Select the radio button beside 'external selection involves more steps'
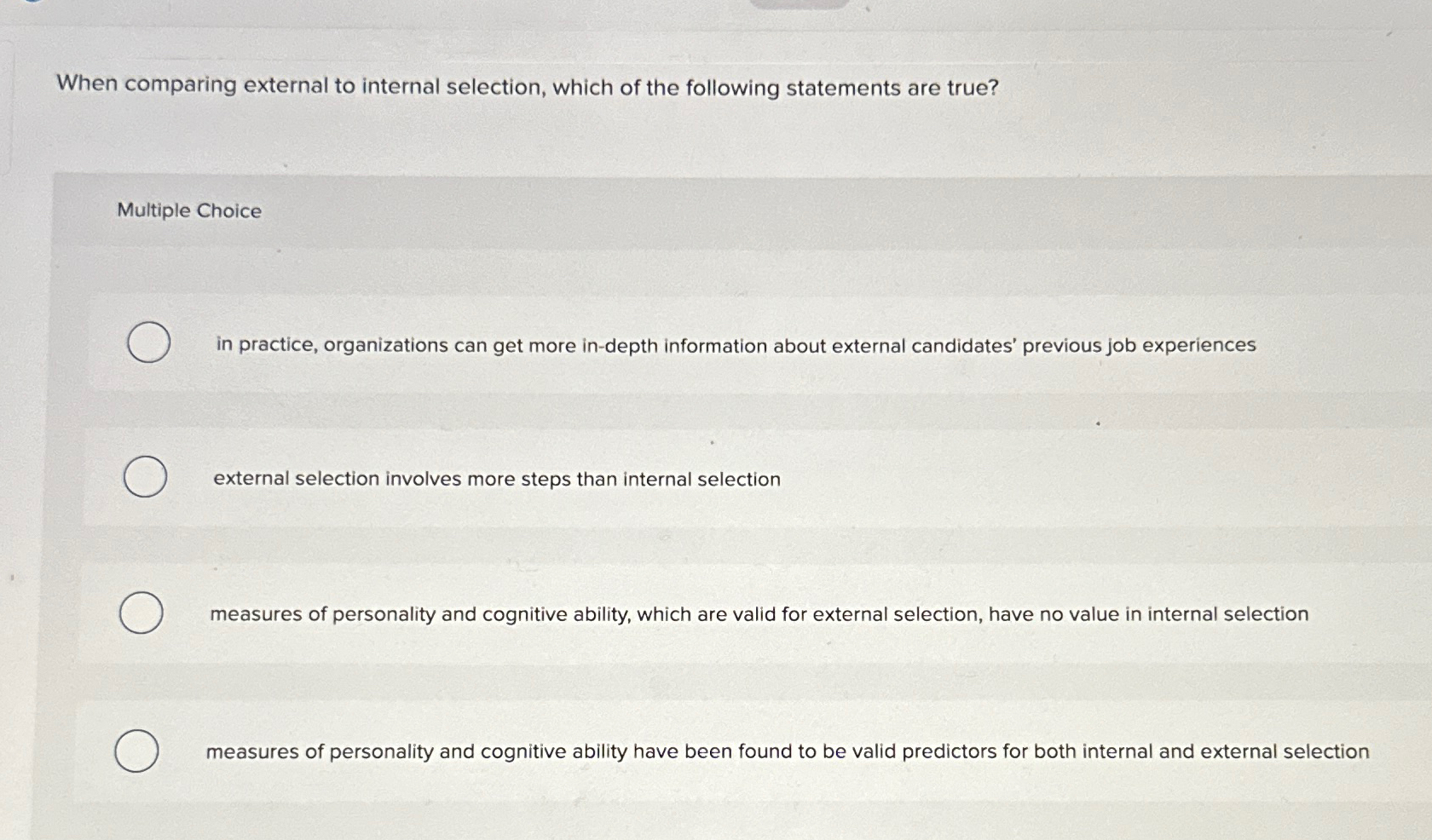The image size is (1432, 840). [x=146, y=477]
